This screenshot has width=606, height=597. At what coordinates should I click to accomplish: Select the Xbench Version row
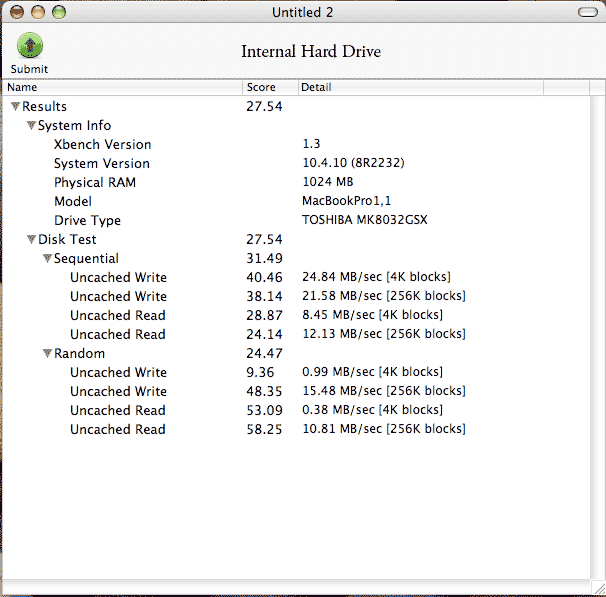point(296,144)
